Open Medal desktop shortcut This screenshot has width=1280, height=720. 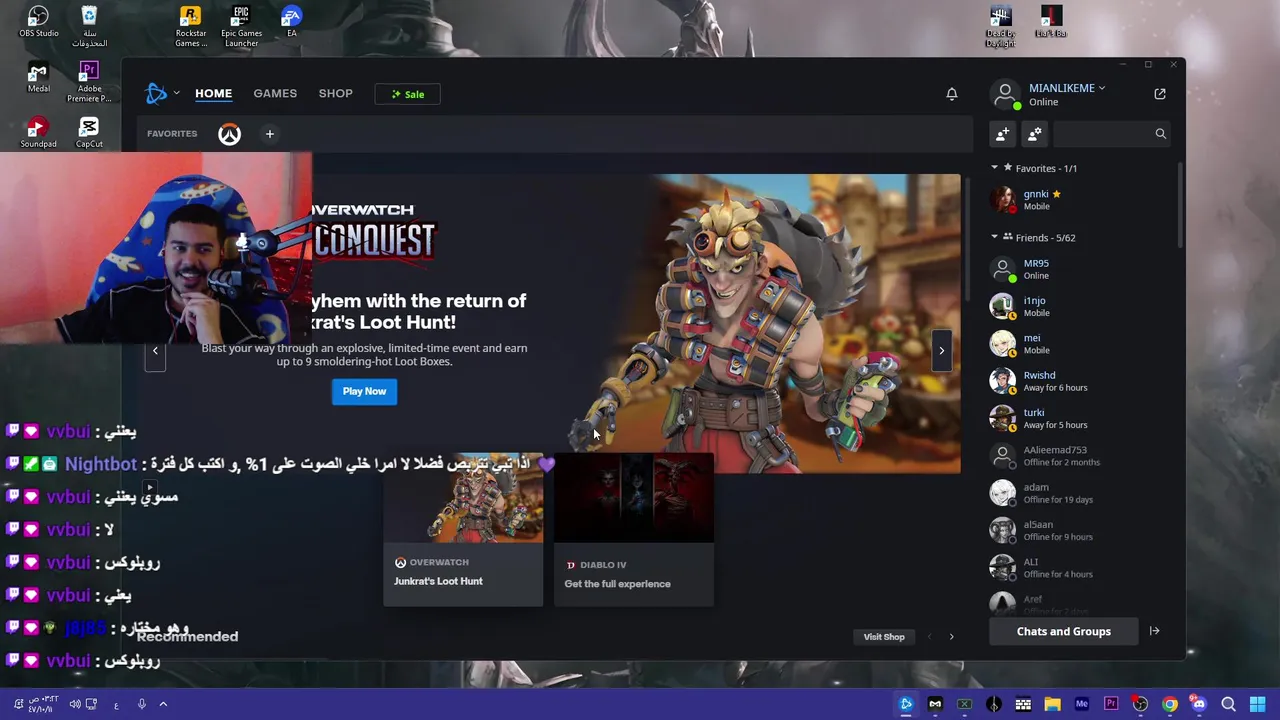coord(38,77)
